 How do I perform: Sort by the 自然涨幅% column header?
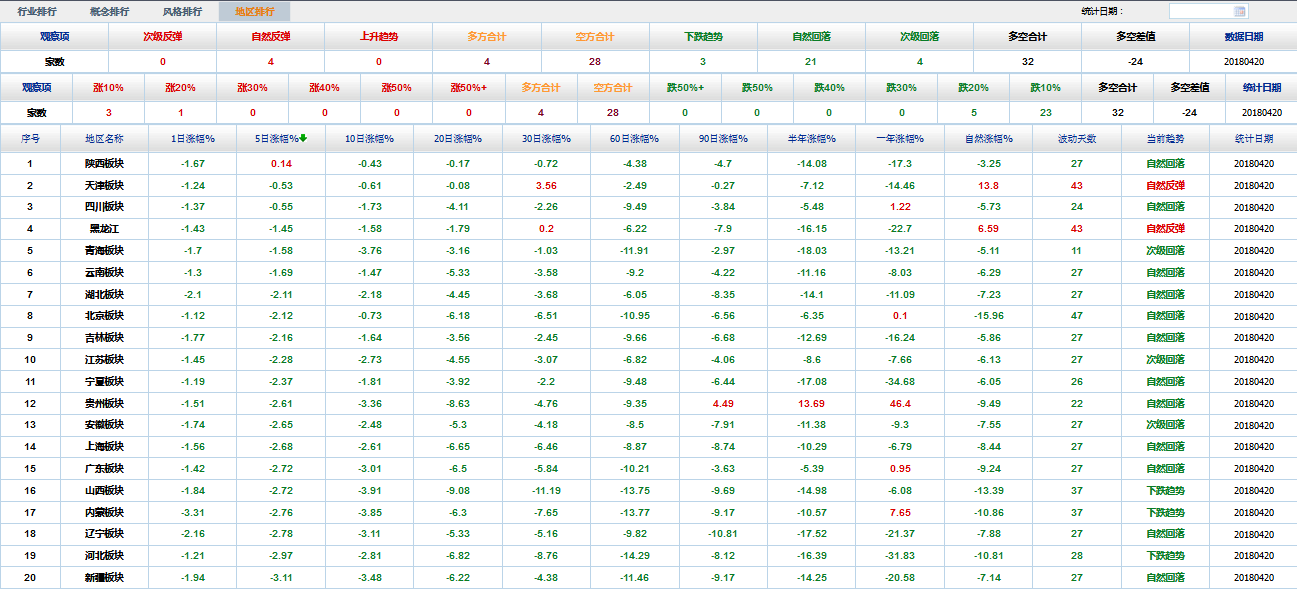click(x=989, y=138)
